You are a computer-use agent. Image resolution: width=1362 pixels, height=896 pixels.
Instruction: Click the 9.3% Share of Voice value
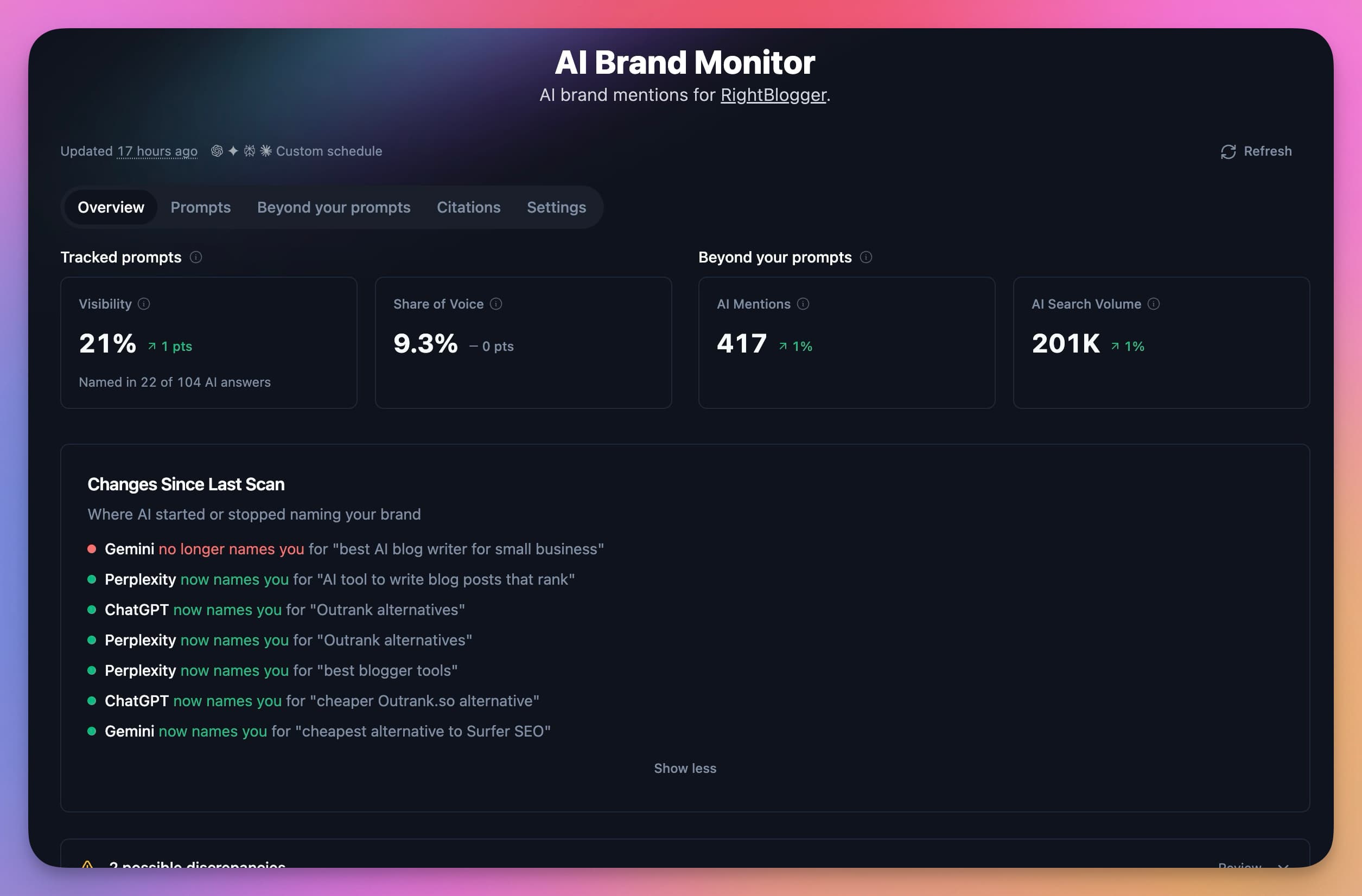[425, 344]
